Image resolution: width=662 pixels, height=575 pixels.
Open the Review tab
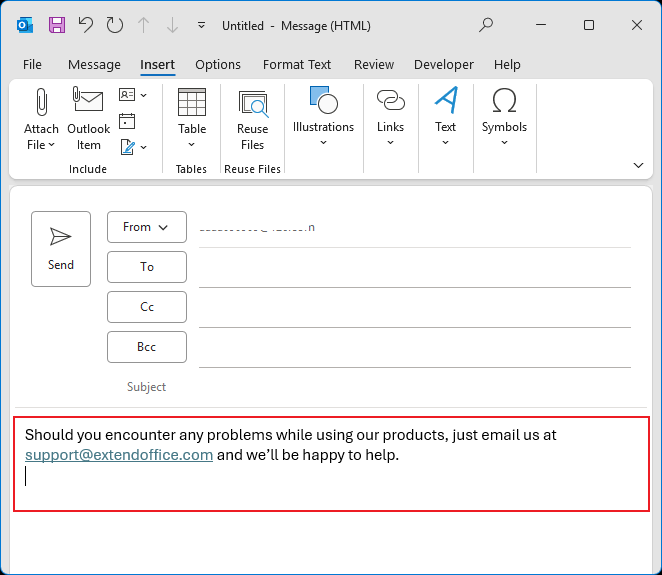pos(374,65)
